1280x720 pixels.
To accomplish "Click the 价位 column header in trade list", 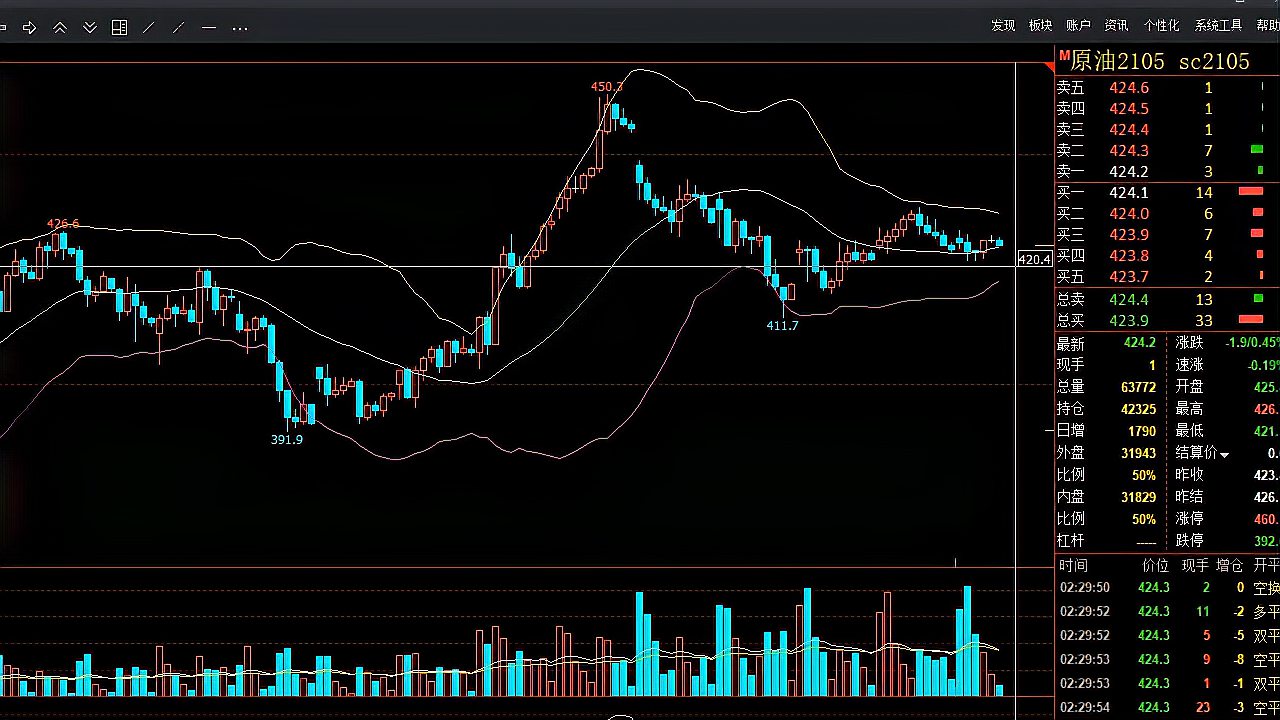I will [1155, 565].
